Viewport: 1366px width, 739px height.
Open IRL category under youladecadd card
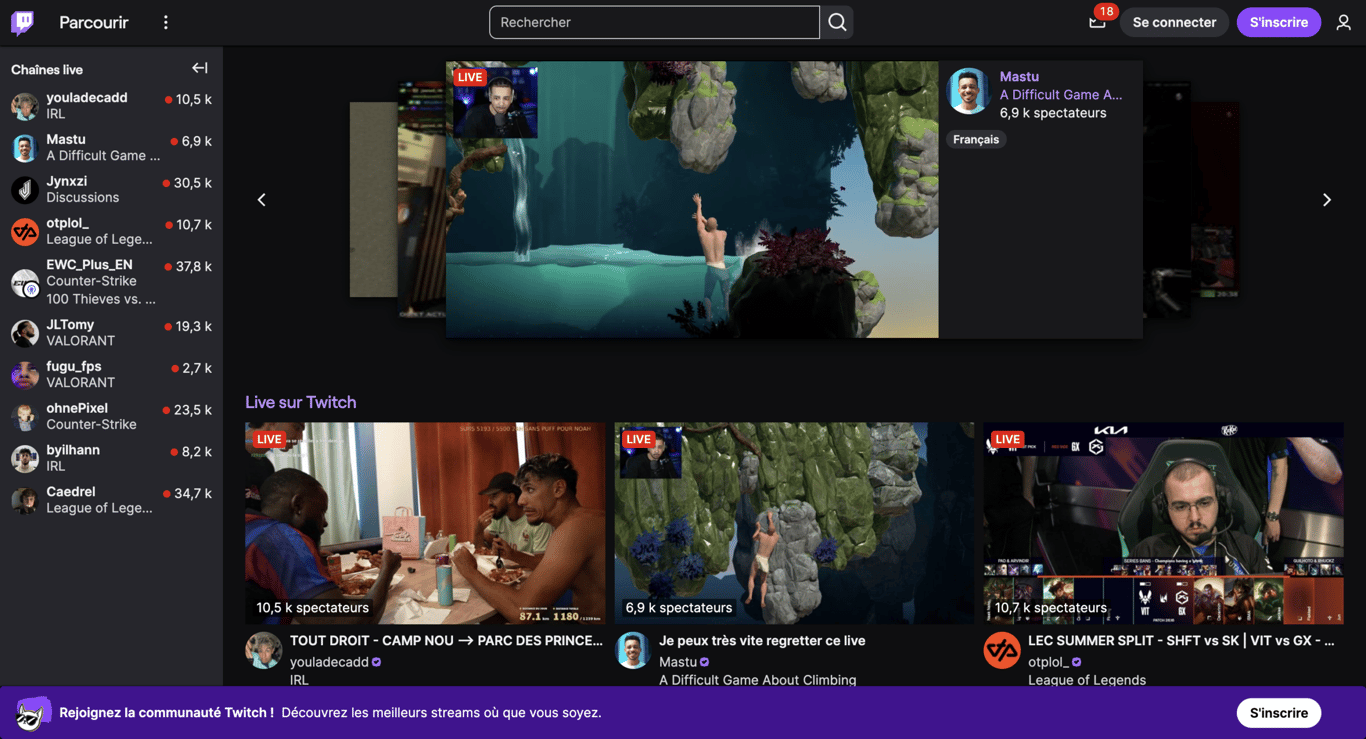point(299,680)
